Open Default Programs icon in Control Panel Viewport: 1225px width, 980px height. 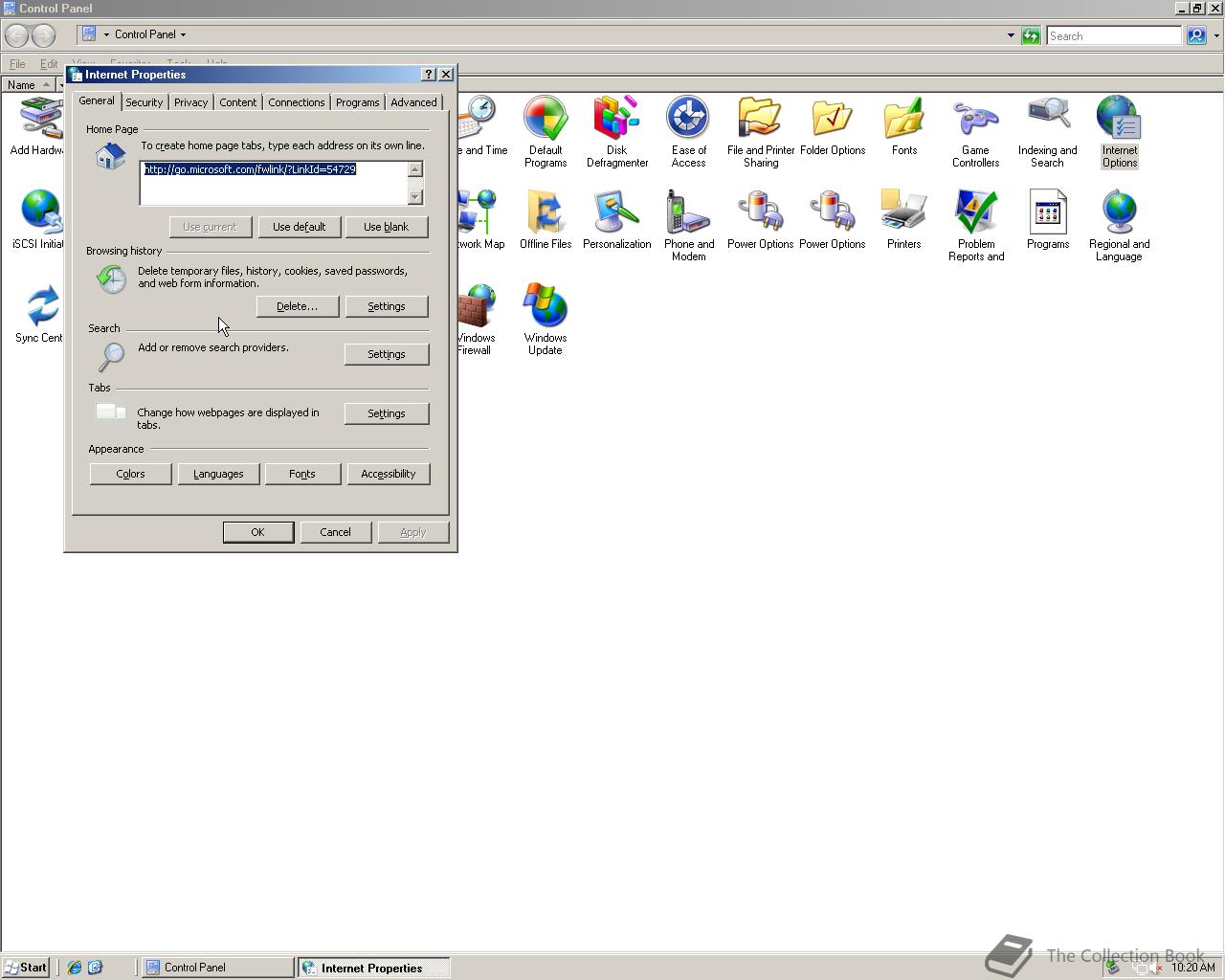click(546, 131)
